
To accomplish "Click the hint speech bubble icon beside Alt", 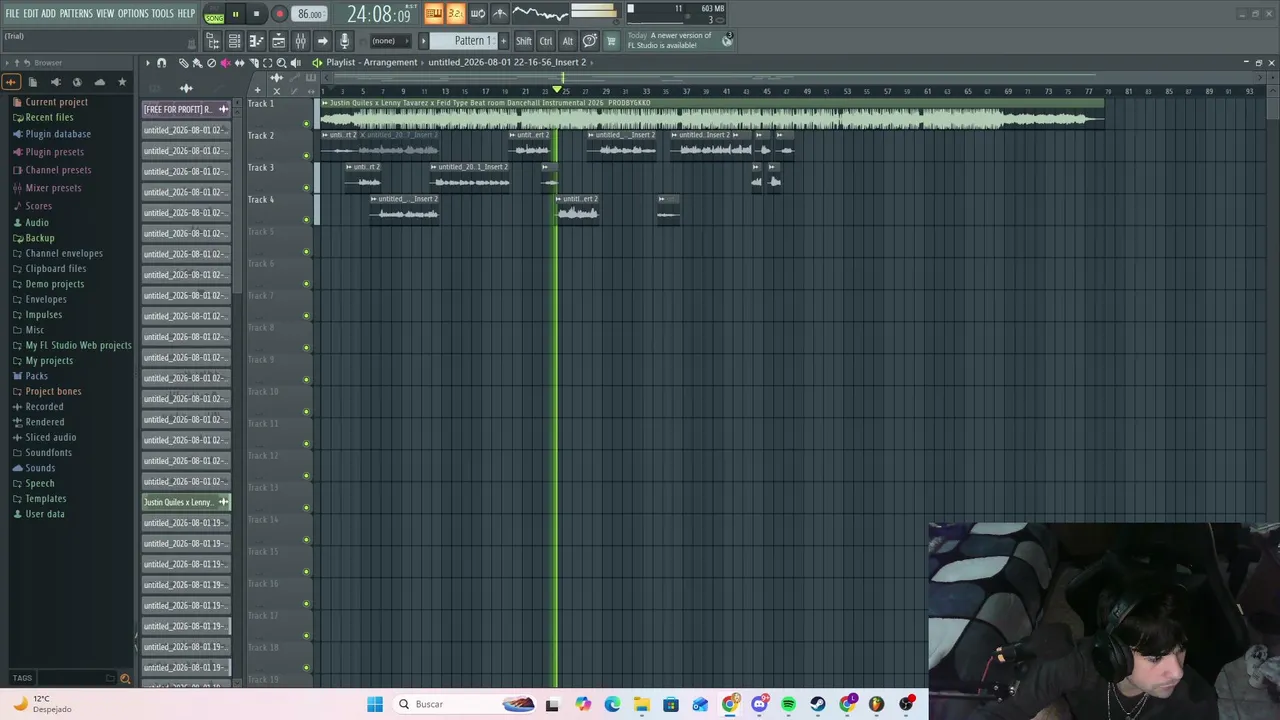I will pyautogui.click(x=590, y=41).
